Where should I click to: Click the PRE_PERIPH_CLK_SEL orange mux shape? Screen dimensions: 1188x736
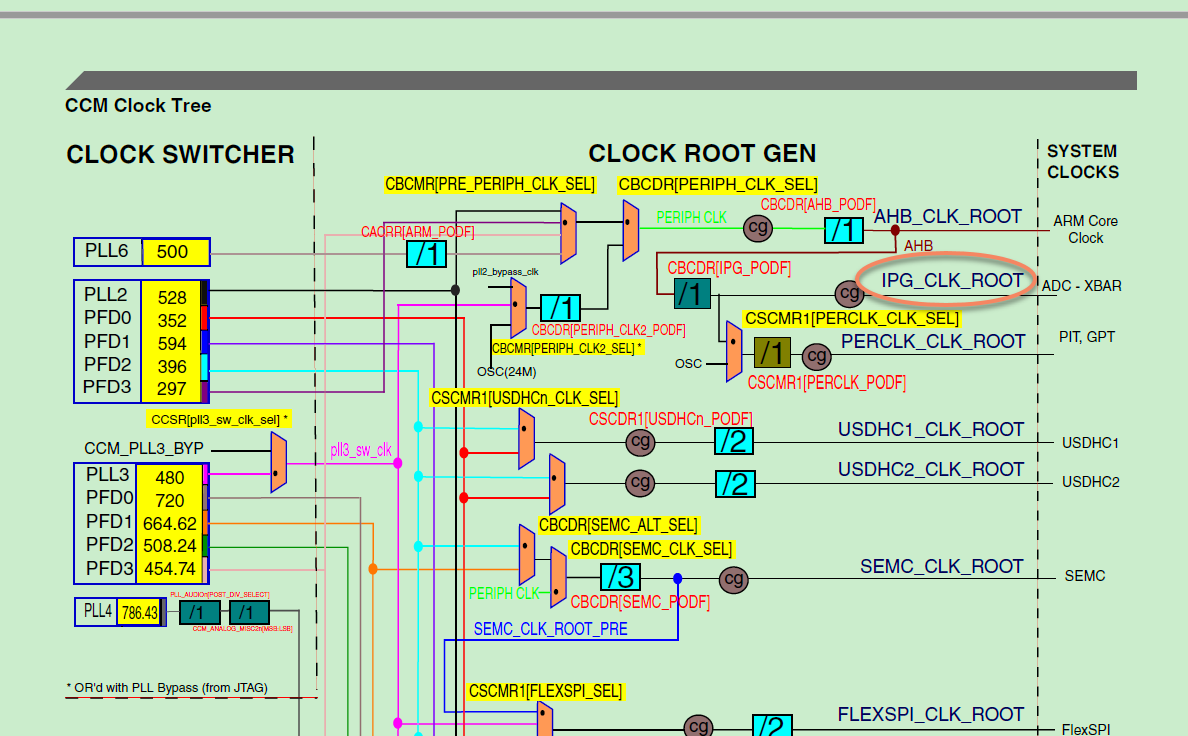(x=568, y=233)
